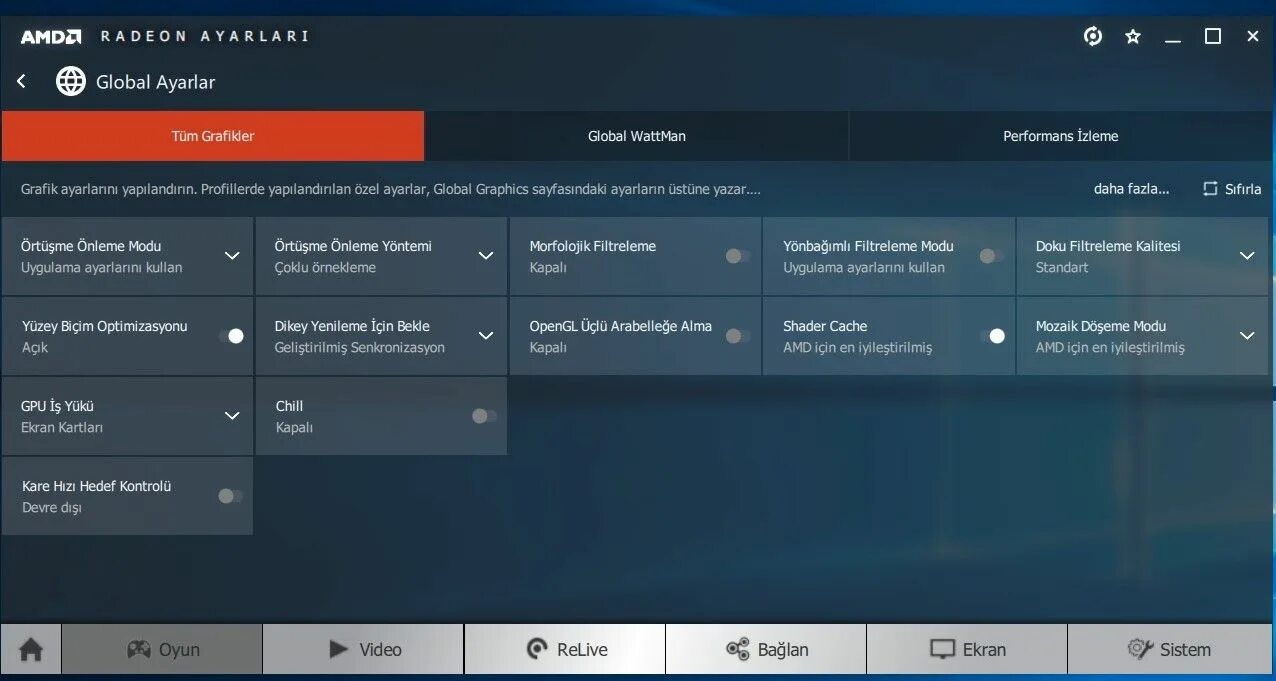Viewport: 1276px width, 681px height.
Task: Expand Örtüşme Önleme Yöntemi dropdown
Action: [486, 256]
